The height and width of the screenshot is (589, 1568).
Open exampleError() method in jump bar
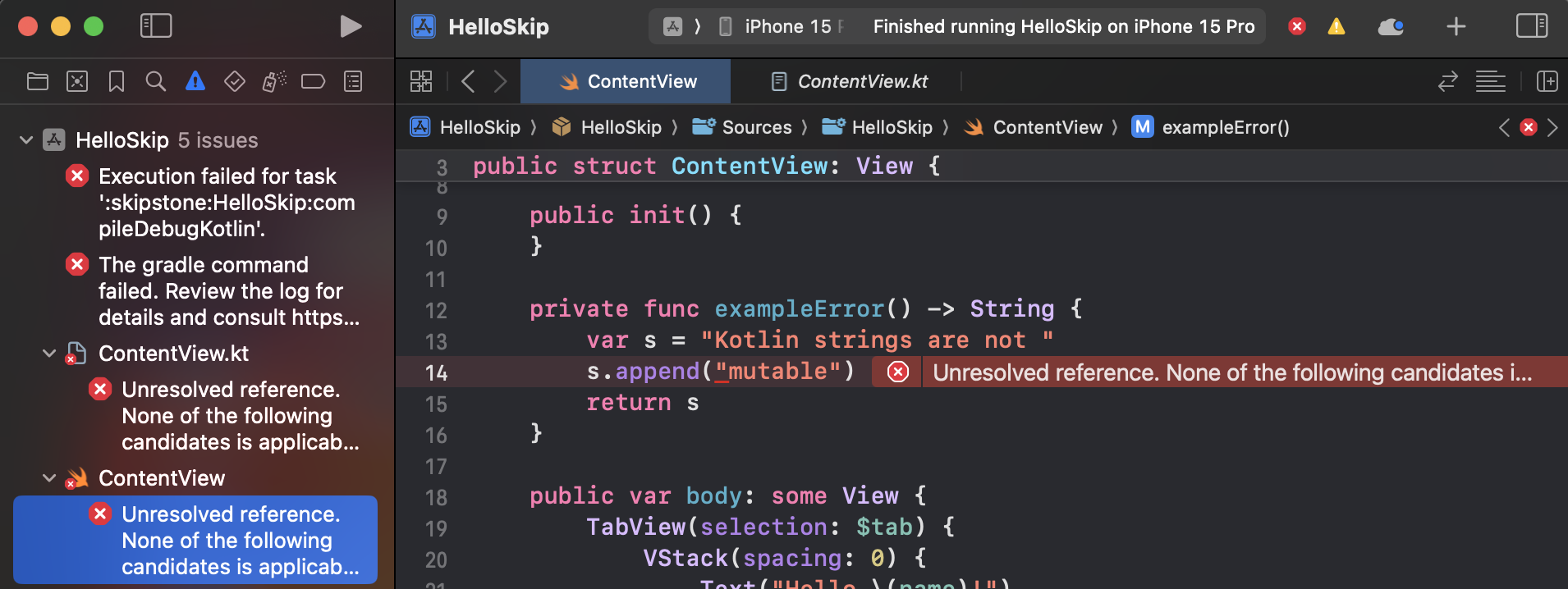coord(1211,127)
